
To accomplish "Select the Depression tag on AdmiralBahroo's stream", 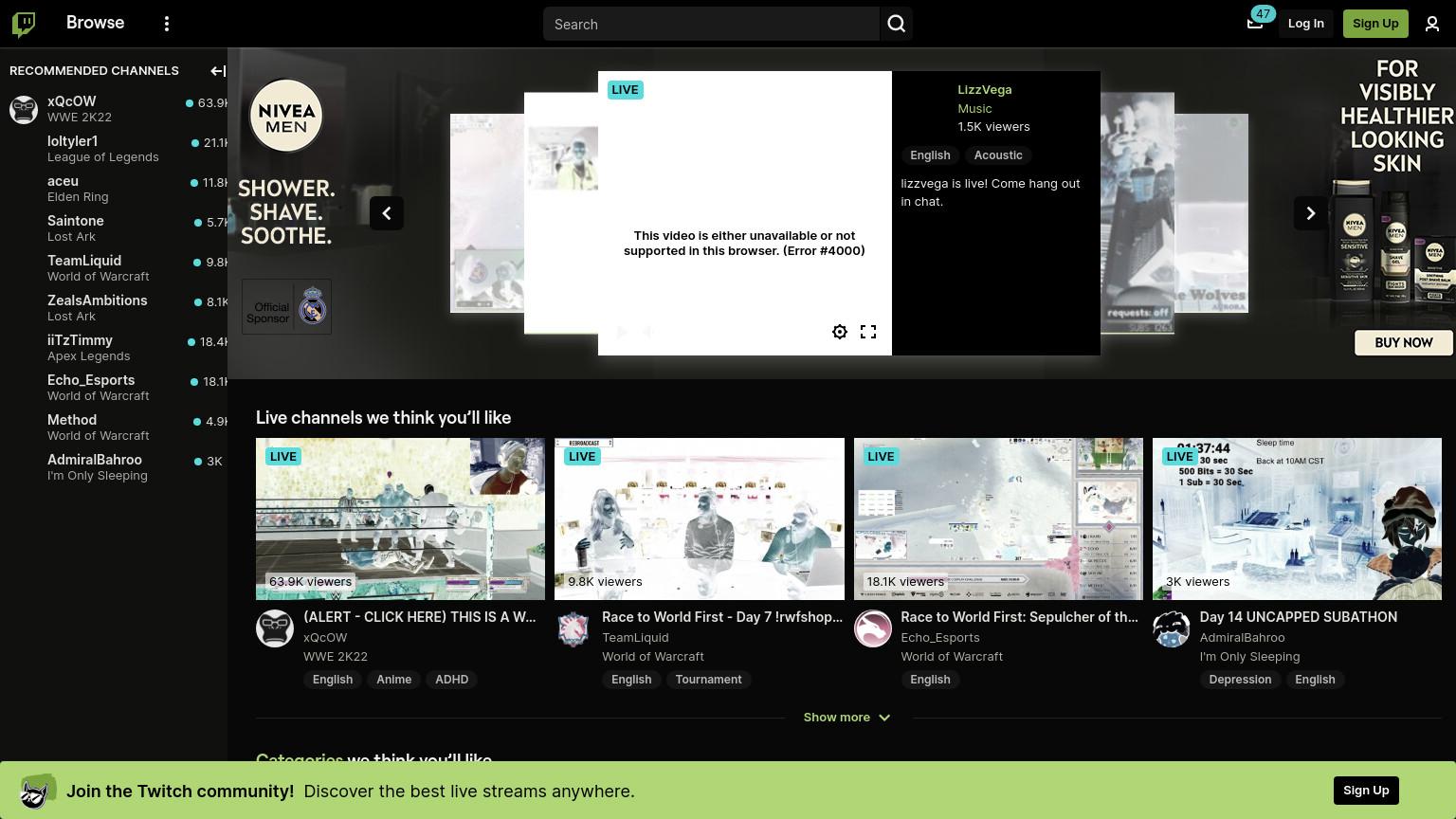I will click(1240, 680).
